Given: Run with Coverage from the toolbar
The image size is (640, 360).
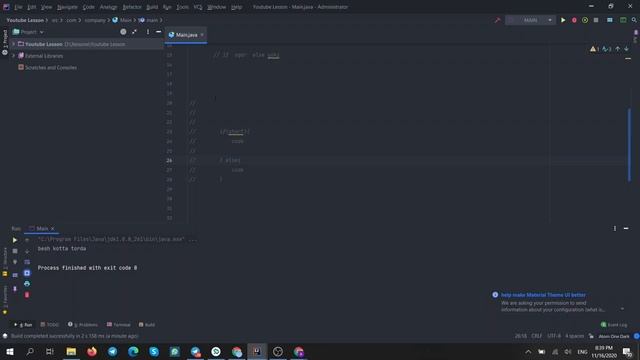Looking at the screenshot, I should [585, 20].
